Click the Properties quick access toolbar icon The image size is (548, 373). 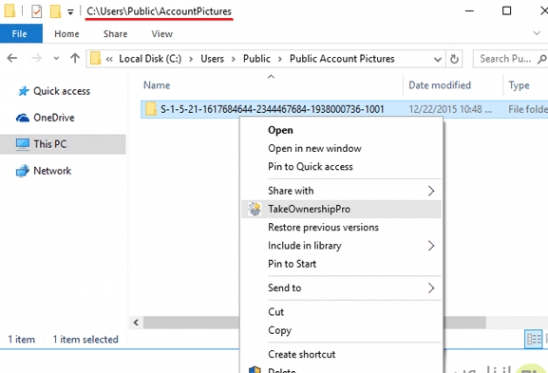[37, 11]
